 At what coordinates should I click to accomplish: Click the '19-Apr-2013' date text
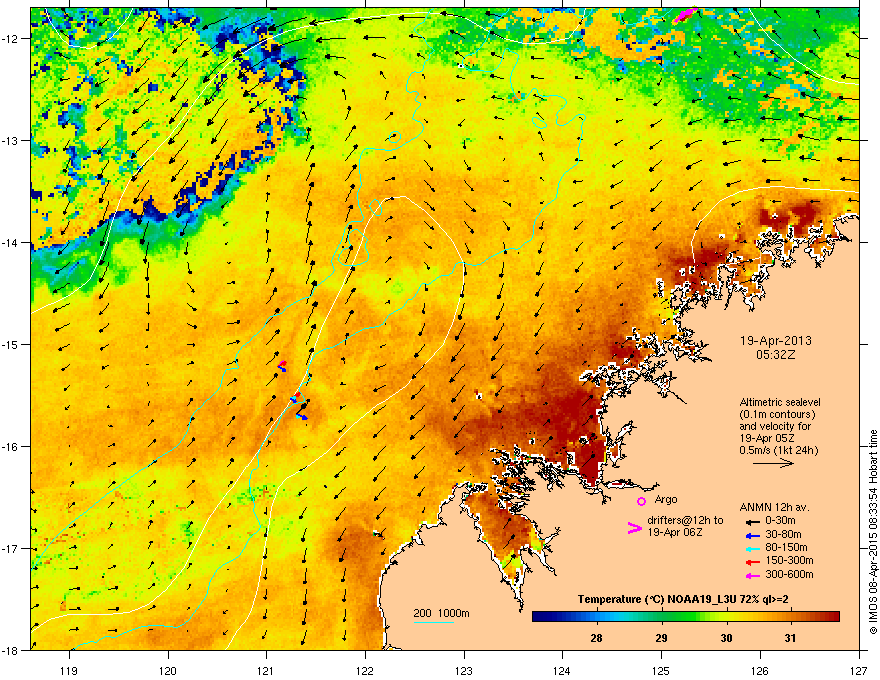coord(776,341)
